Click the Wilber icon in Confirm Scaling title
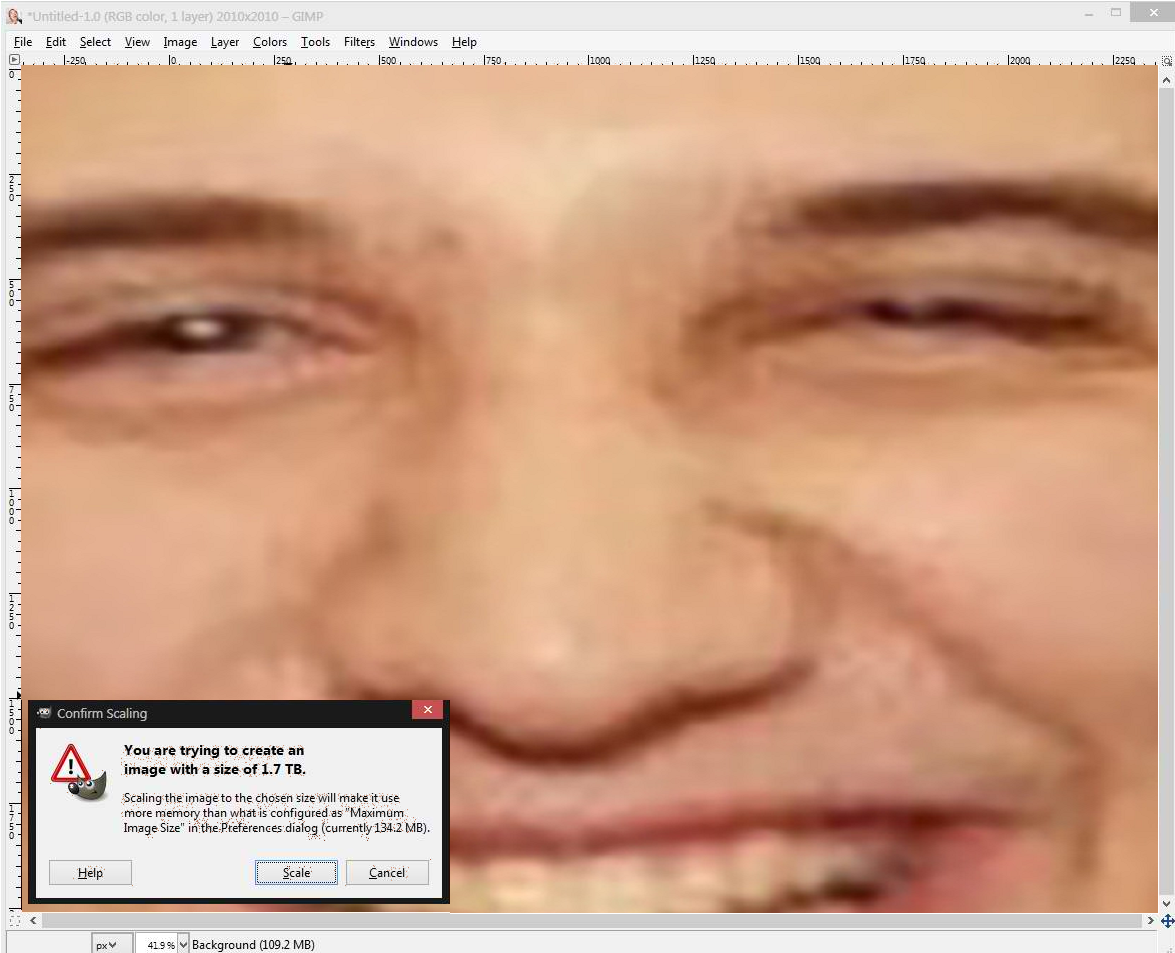The image size is (1175, 953). pyautogui.click(x=44, y=713)
